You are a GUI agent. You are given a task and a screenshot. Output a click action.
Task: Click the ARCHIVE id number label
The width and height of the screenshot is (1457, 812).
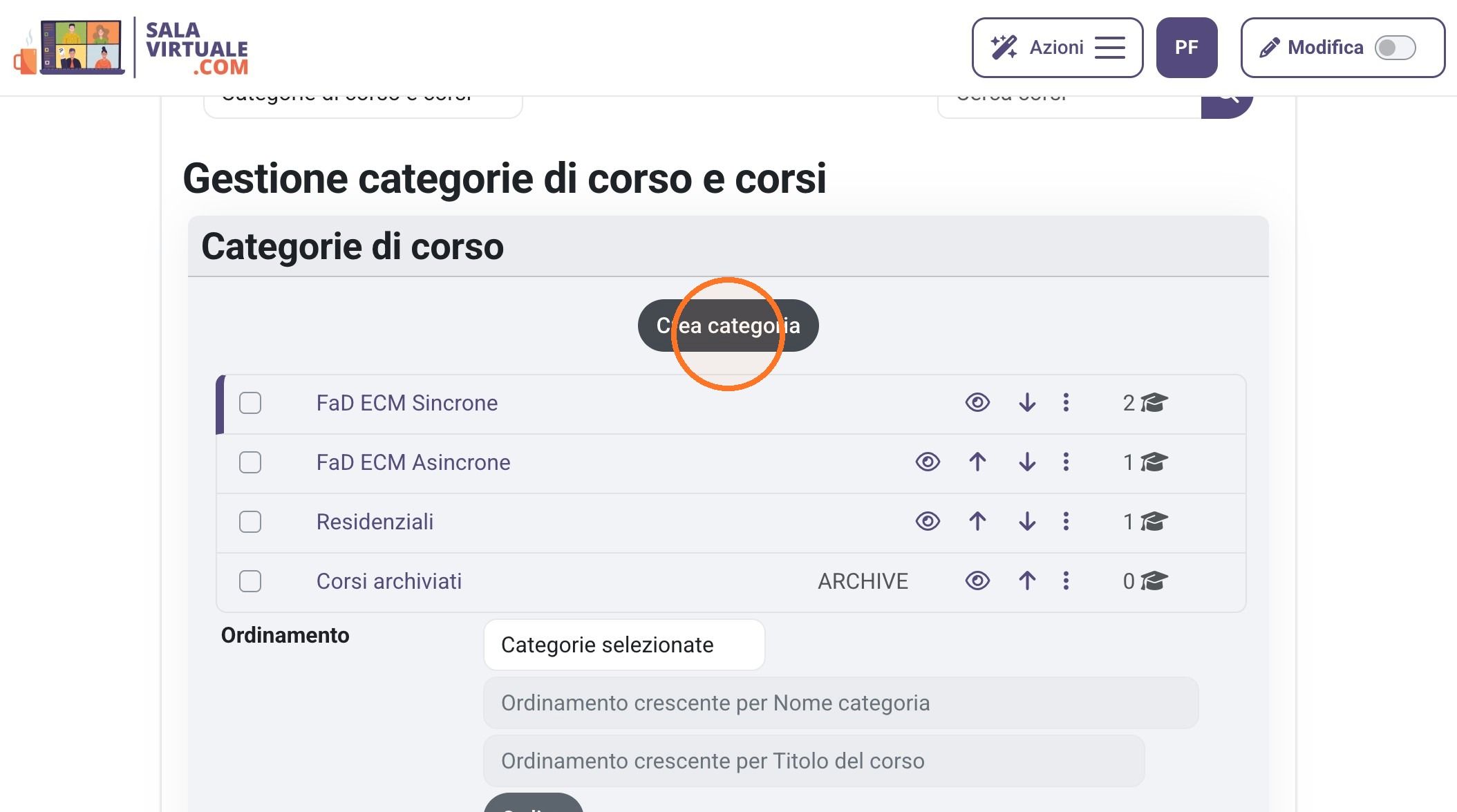pos(863,581)
